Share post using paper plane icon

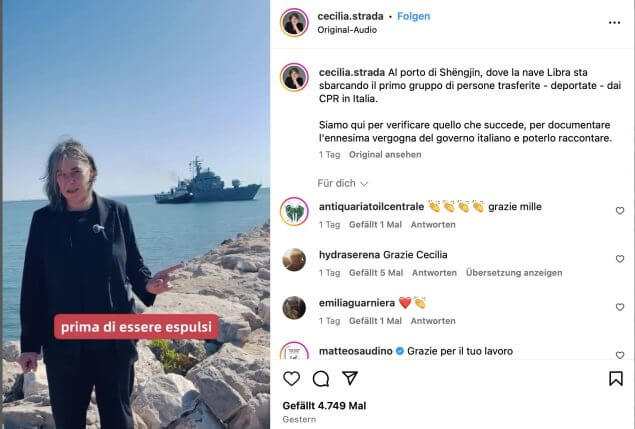349,378
